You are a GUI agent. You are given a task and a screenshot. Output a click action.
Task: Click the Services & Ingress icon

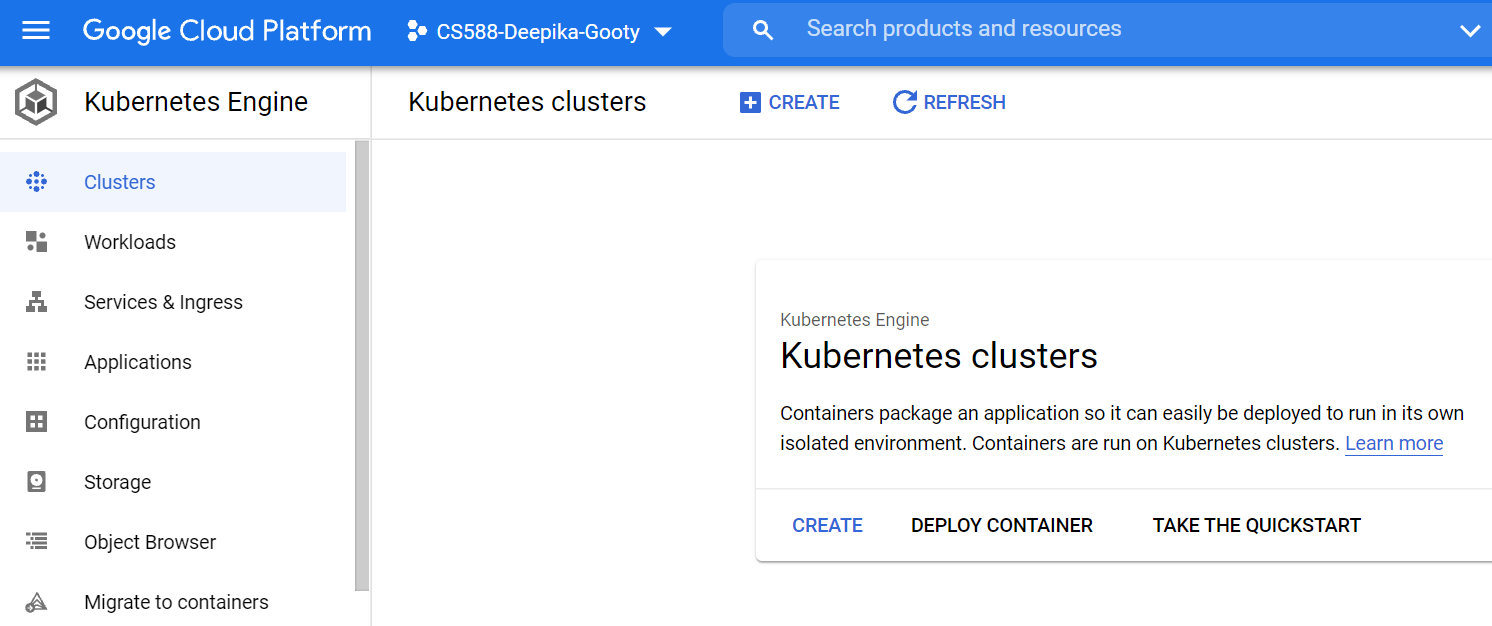coord(36,302)
